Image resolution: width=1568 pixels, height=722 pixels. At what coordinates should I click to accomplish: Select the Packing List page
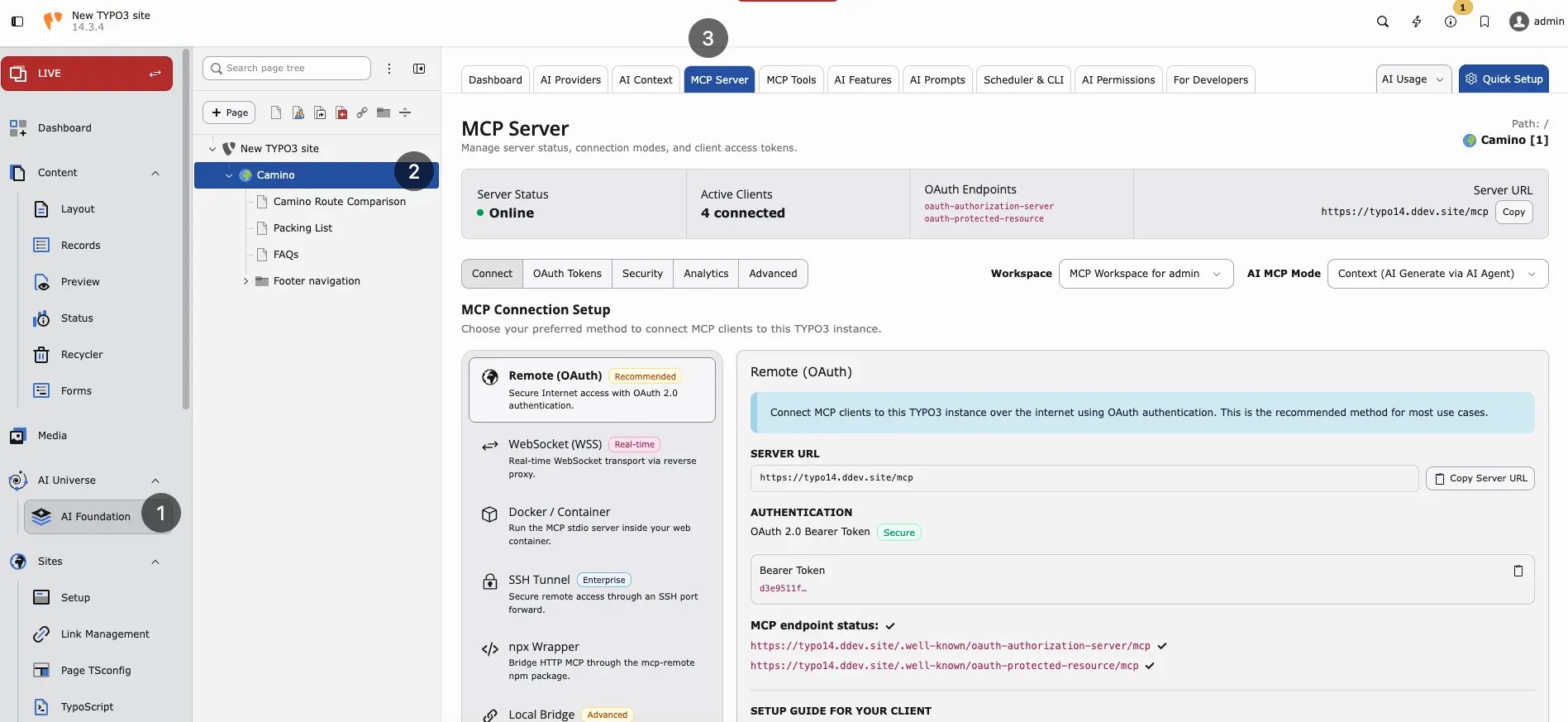[x=303, y=228]
